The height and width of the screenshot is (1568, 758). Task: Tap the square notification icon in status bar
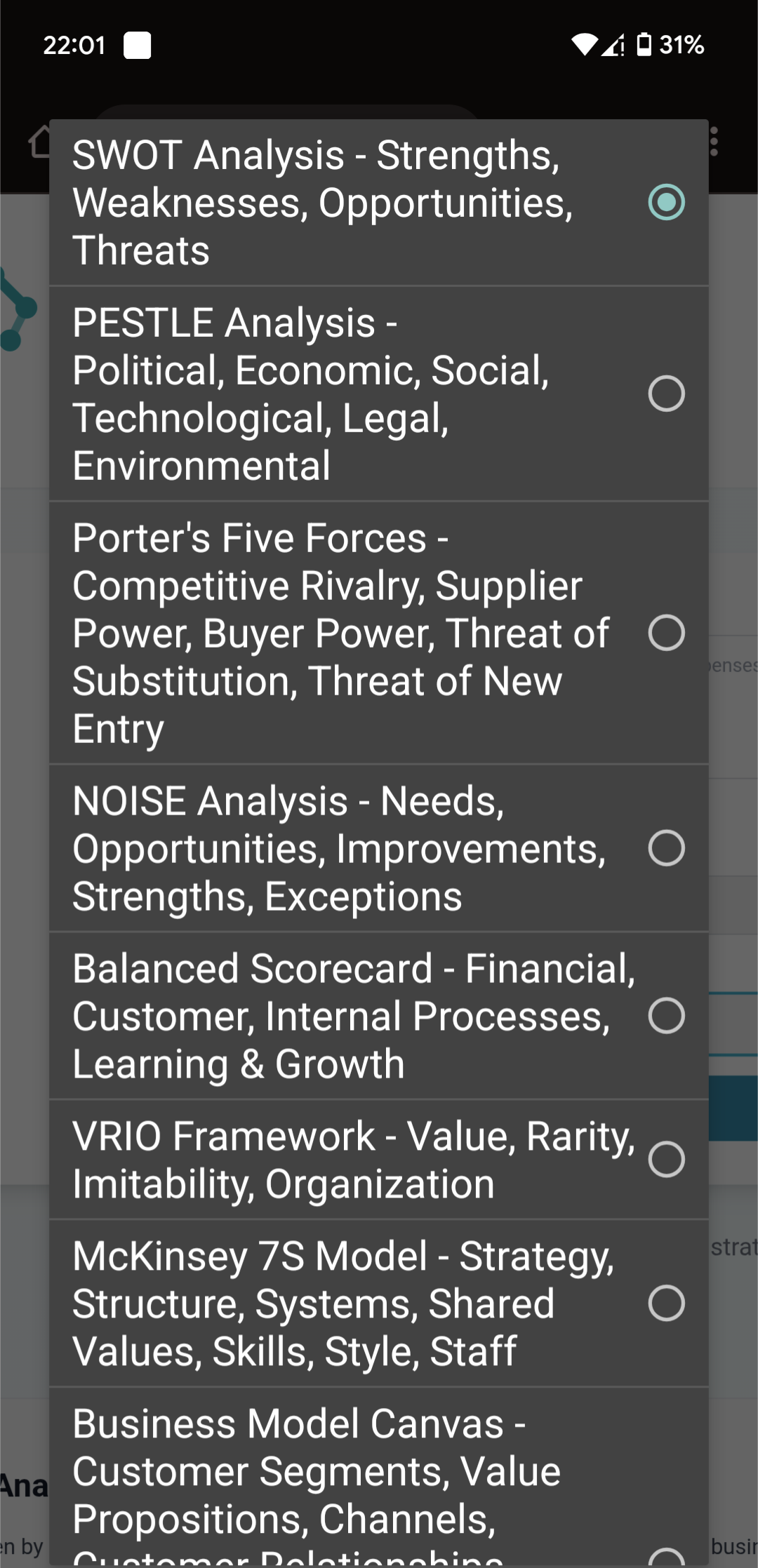click(136, 45)
